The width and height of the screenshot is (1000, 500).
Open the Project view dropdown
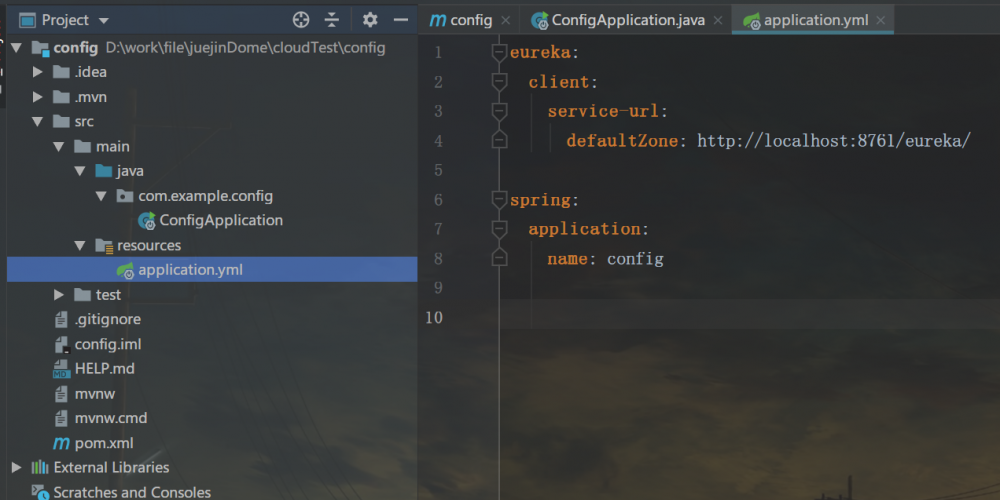[104, 20]
